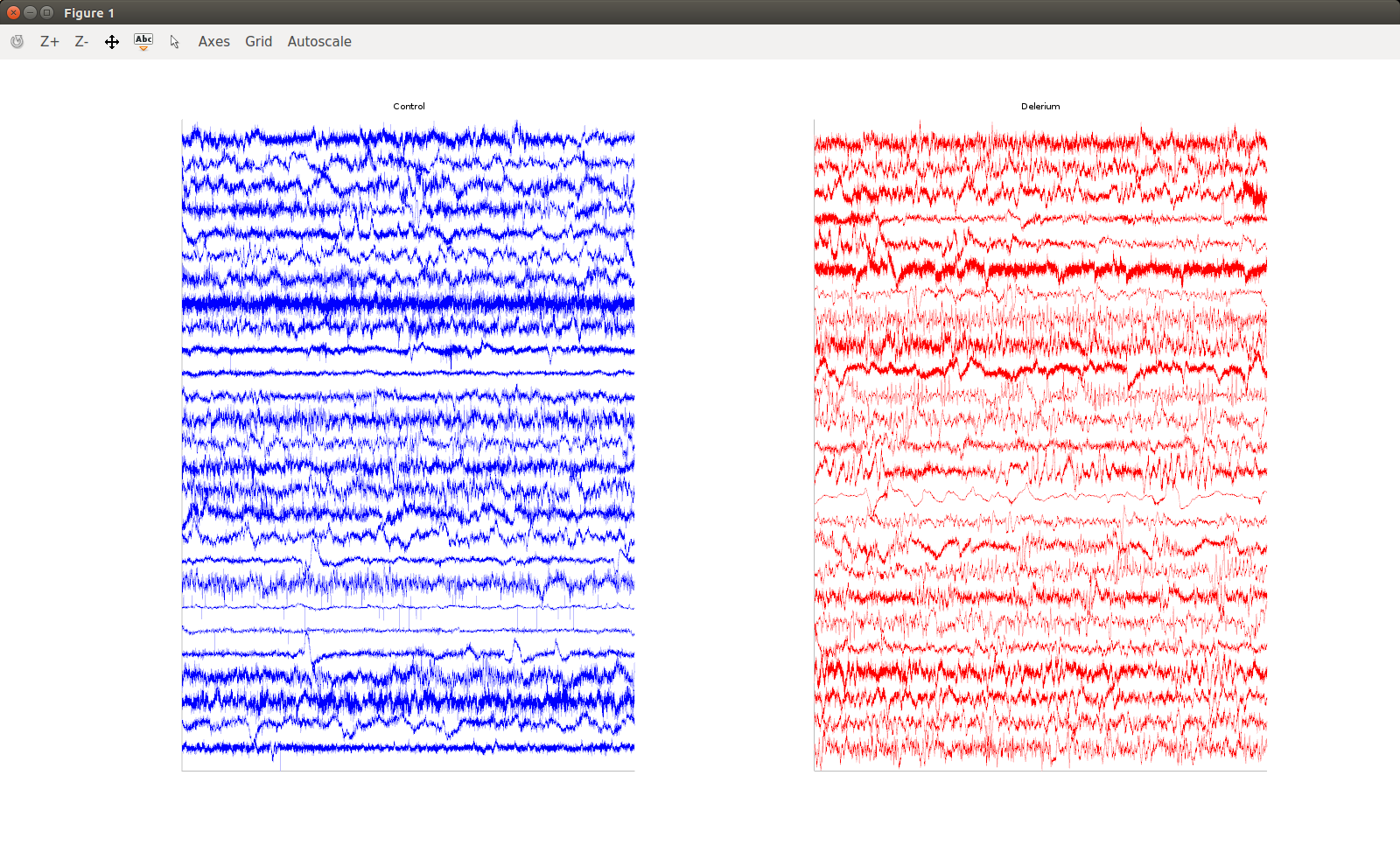The width and height of the screenshot is (1400, 859).
Task: Pick the arrow pointer select tool
Action: click(x=174, y=41)
